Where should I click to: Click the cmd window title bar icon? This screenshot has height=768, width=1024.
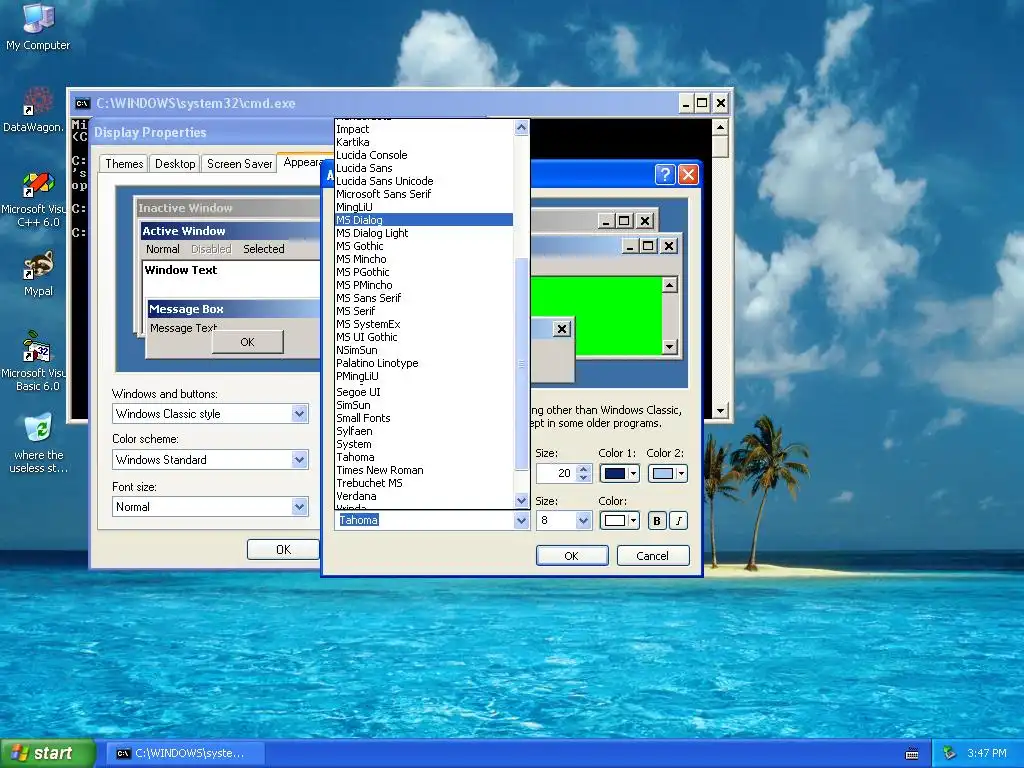[82, 103]
